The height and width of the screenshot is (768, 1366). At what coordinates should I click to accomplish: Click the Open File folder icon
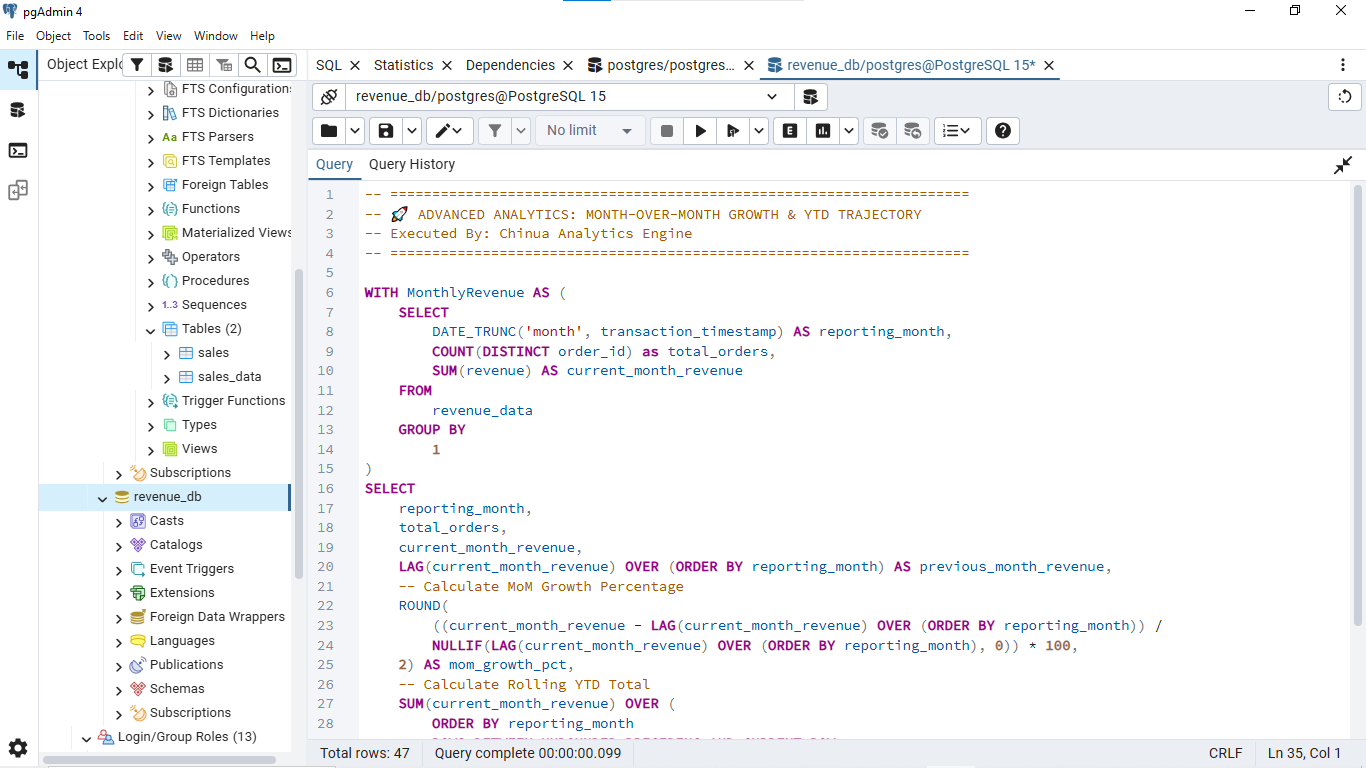point(328,131)
